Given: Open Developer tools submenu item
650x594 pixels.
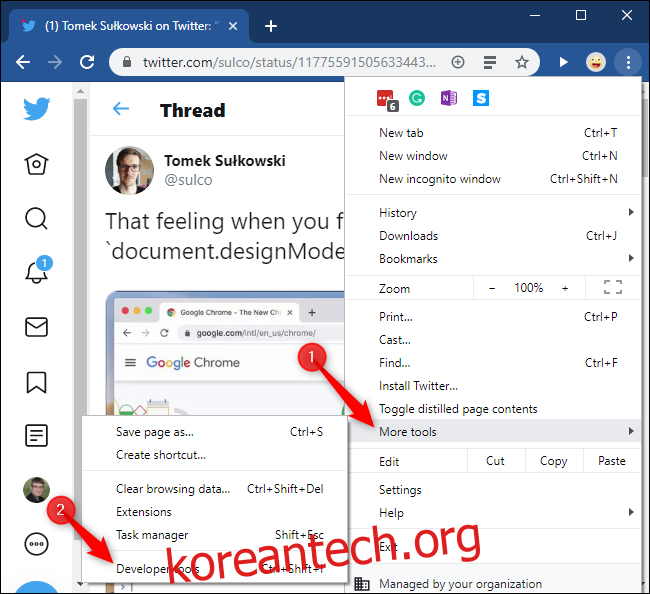Looking at the screenshot, I should tap(214, 569).
